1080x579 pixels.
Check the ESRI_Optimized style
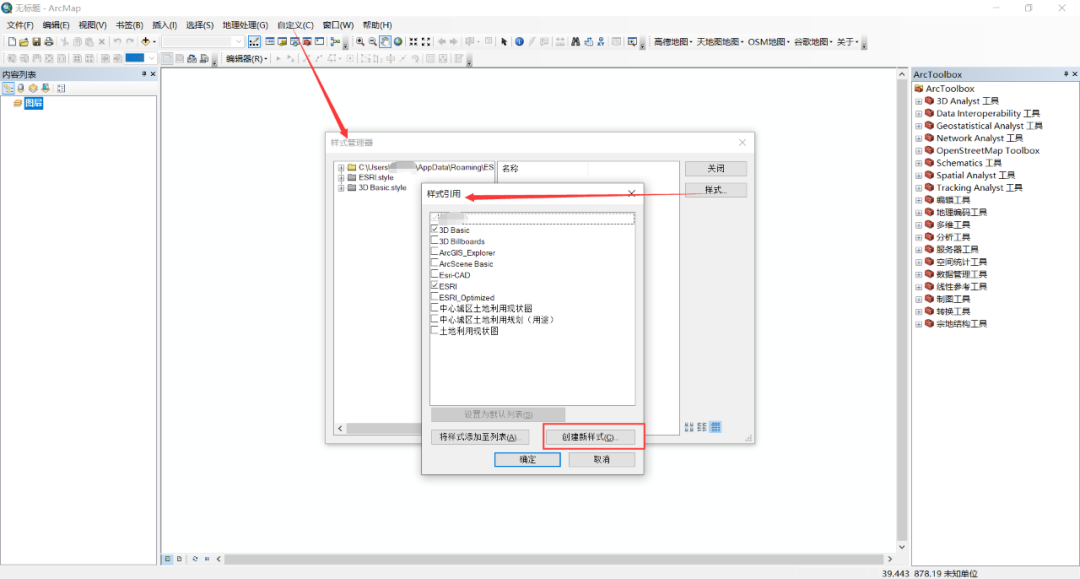pyautogui.click(x=435, y=297)
